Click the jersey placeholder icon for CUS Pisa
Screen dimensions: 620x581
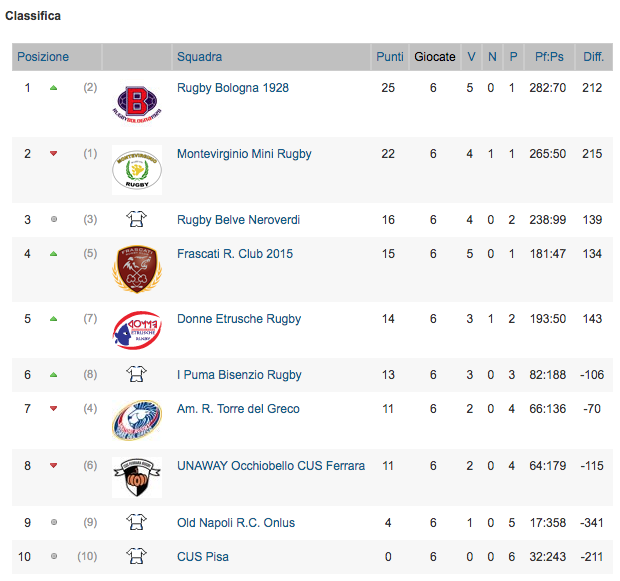(x=136, y=556)
